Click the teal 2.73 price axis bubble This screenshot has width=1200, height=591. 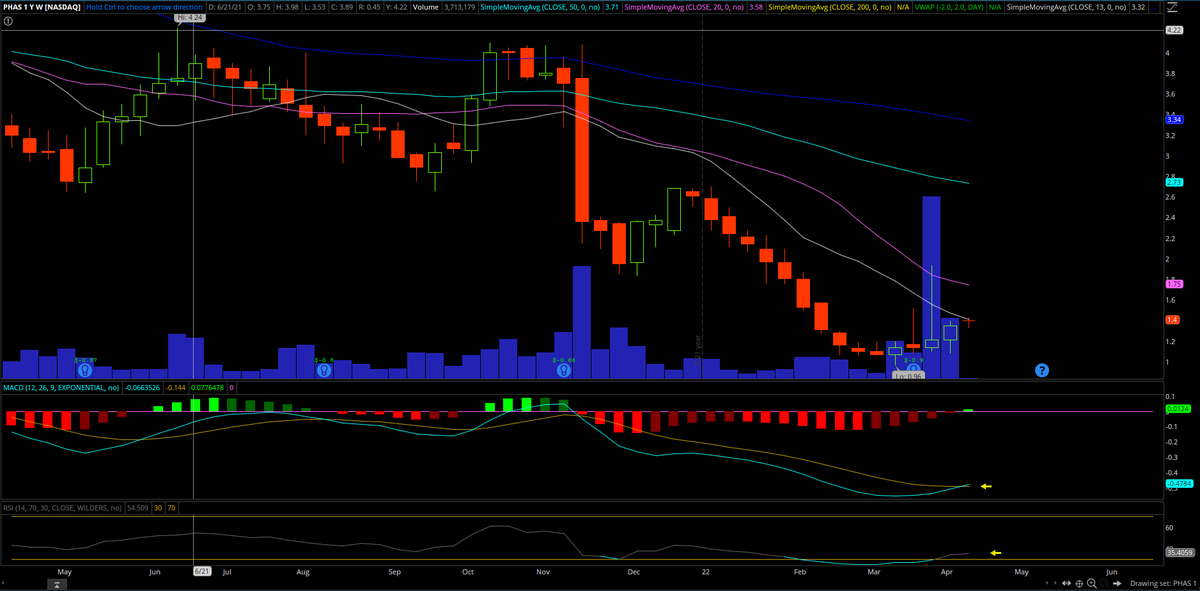1174,182
